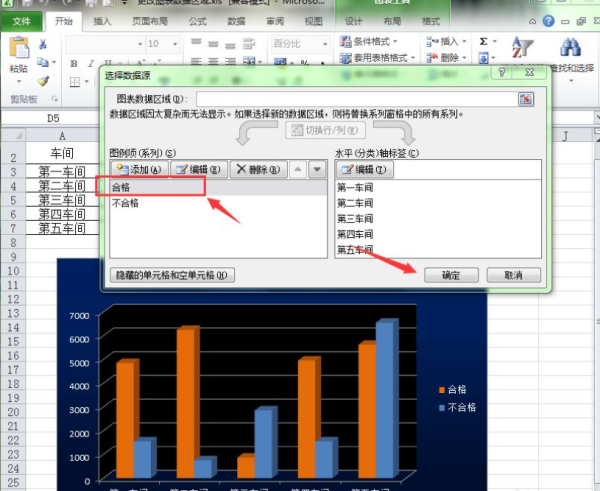The width and height of the screenshot is (600, 491).
Task: Click the tallest blue bar in the chart
Action: point(386,399)
